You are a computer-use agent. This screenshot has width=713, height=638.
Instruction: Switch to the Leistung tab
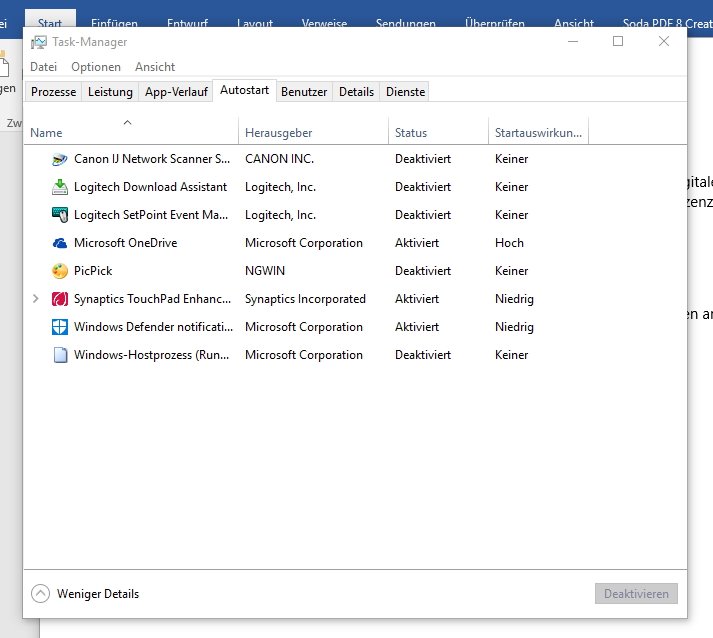(x=110, y=92)
